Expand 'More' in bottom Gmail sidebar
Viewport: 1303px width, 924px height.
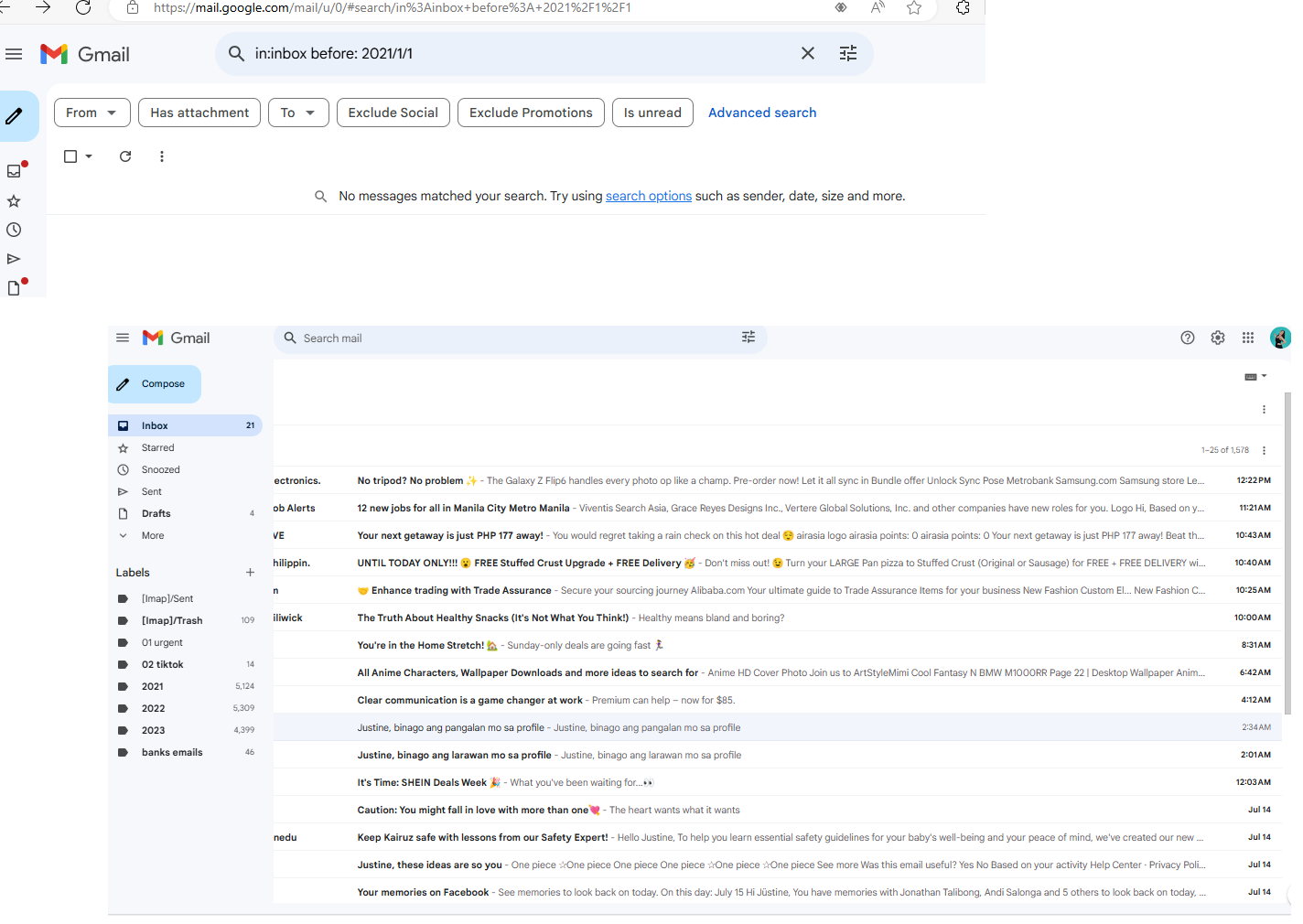[153, 536]
